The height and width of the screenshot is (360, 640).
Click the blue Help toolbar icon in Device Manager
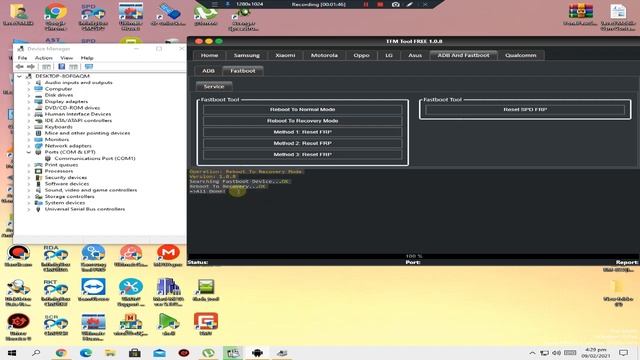click(x=62, y=67)
